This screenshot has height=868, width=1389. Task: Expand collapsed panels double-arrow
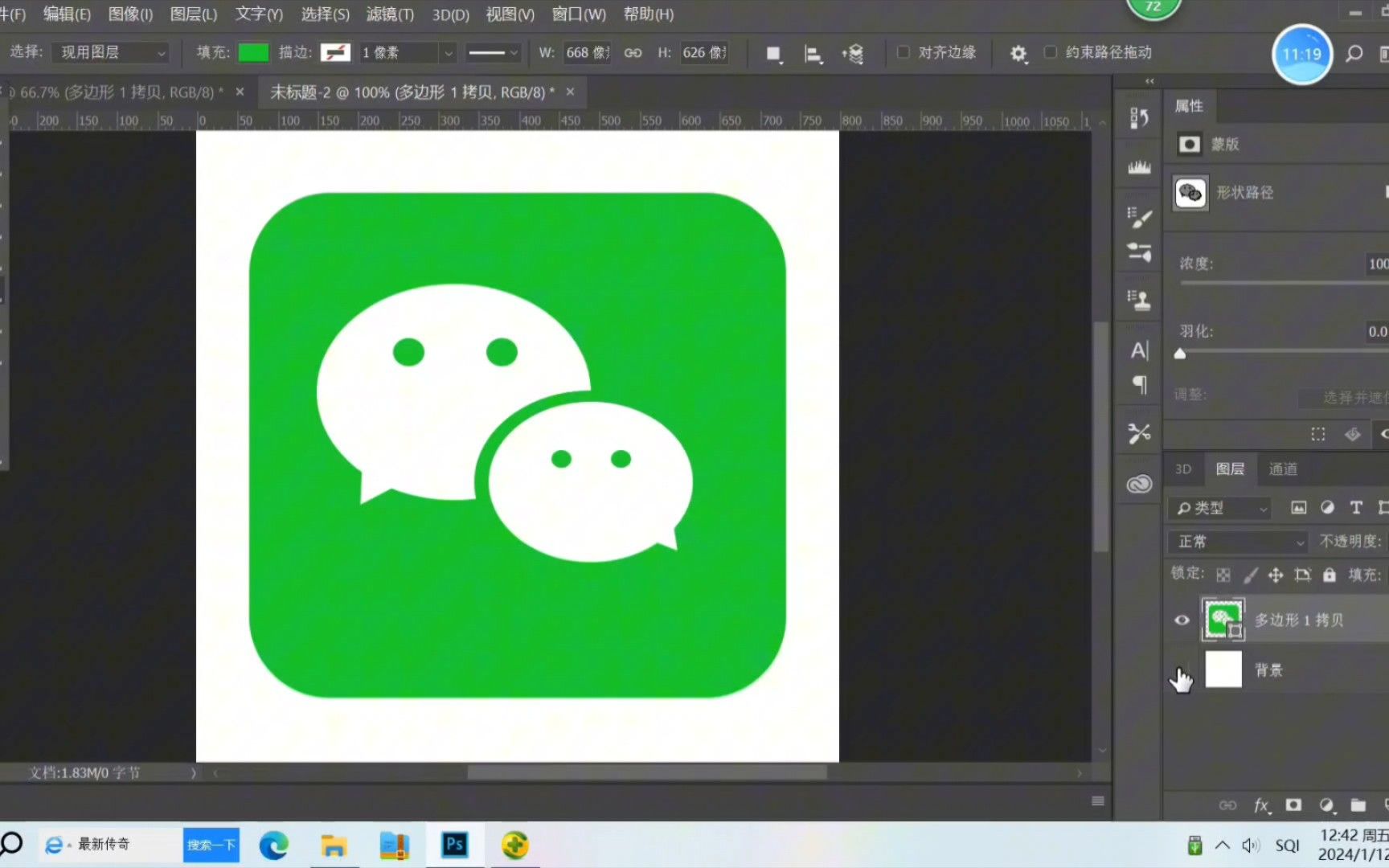pyautogui.click(x=1149, y=81)
